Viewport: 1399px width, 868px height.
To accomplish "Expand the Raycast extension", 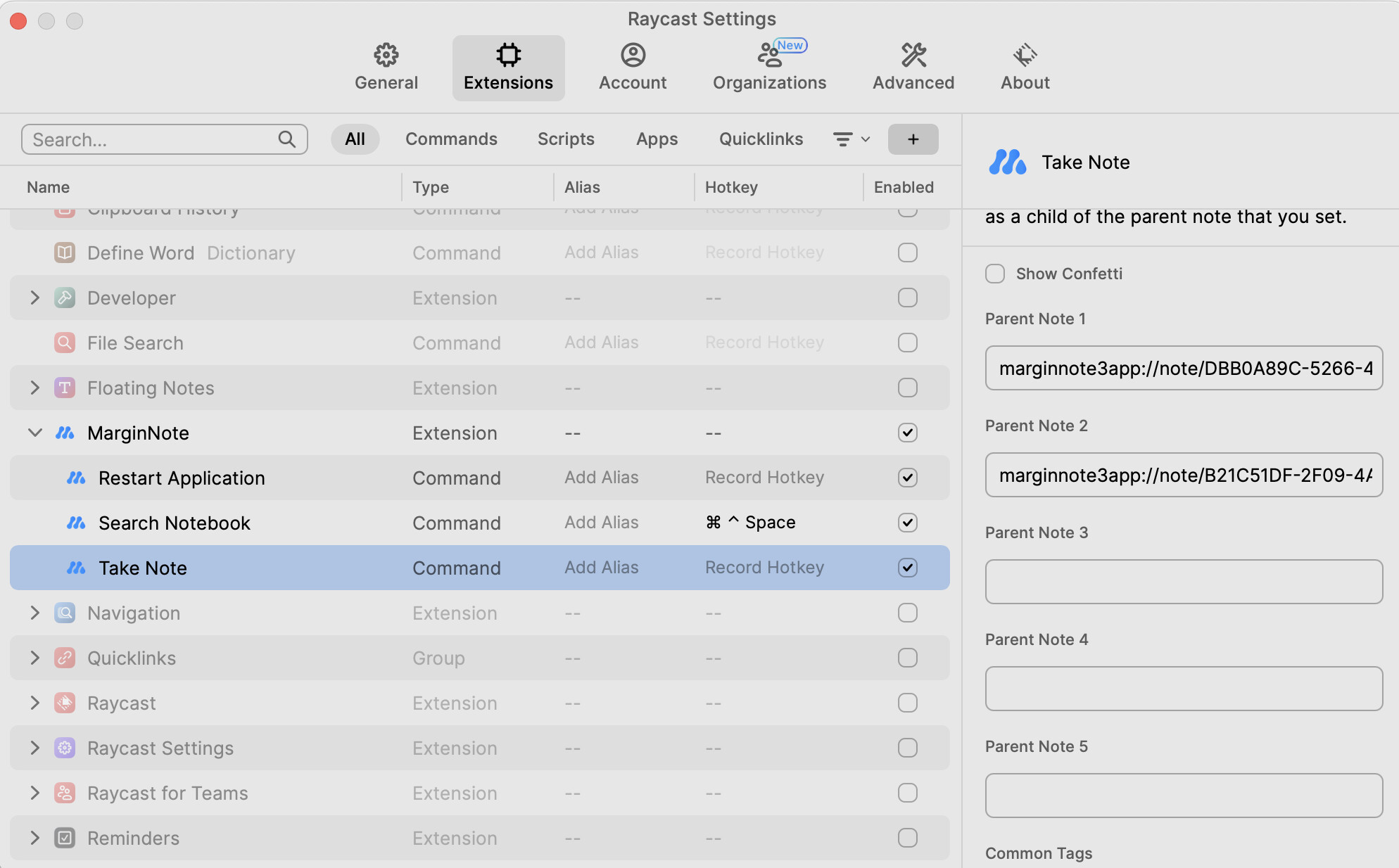I will click(34, 703).
